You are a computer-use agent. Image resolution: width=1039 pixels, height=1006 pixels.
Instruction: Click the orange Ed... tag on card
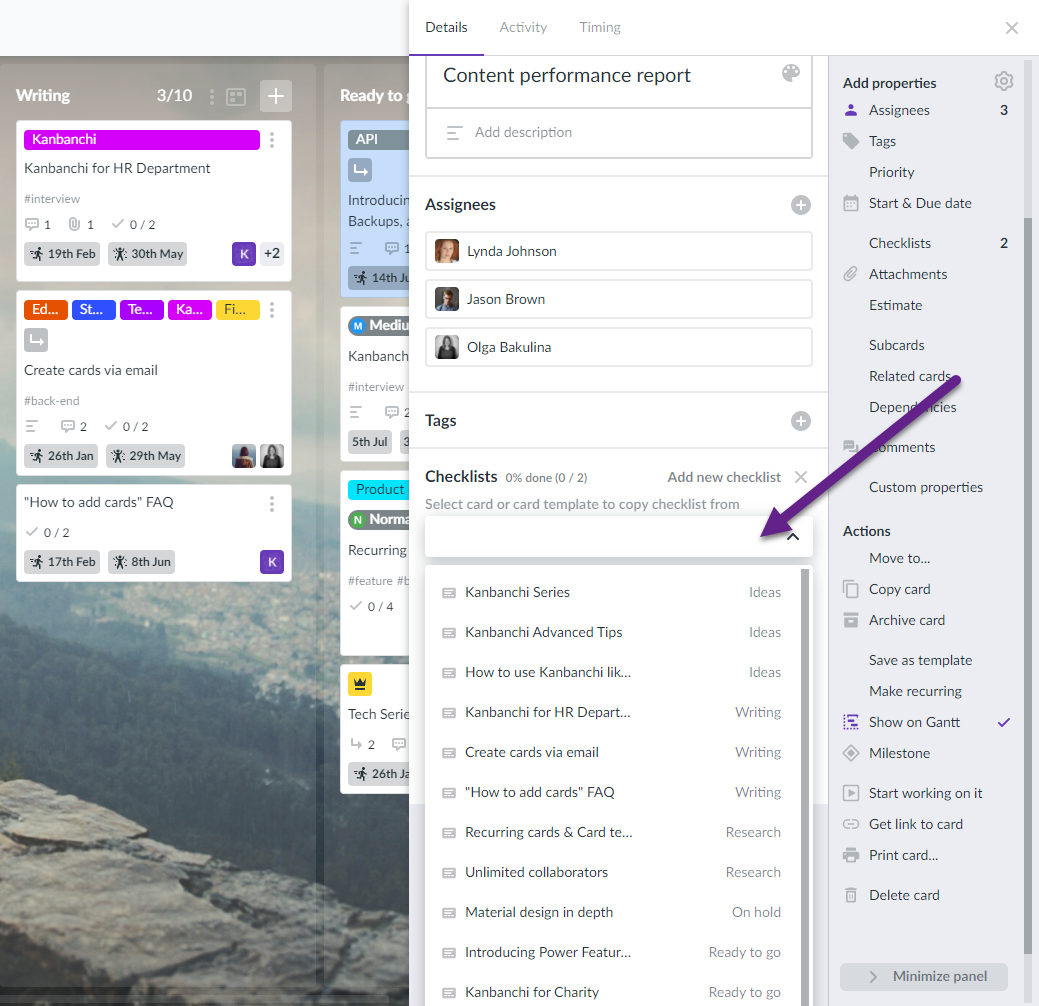46,309
